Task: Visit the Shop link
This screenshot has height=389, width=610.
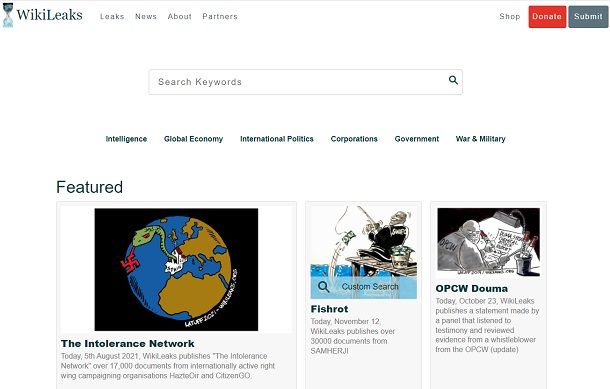Action: click(510, 16)
